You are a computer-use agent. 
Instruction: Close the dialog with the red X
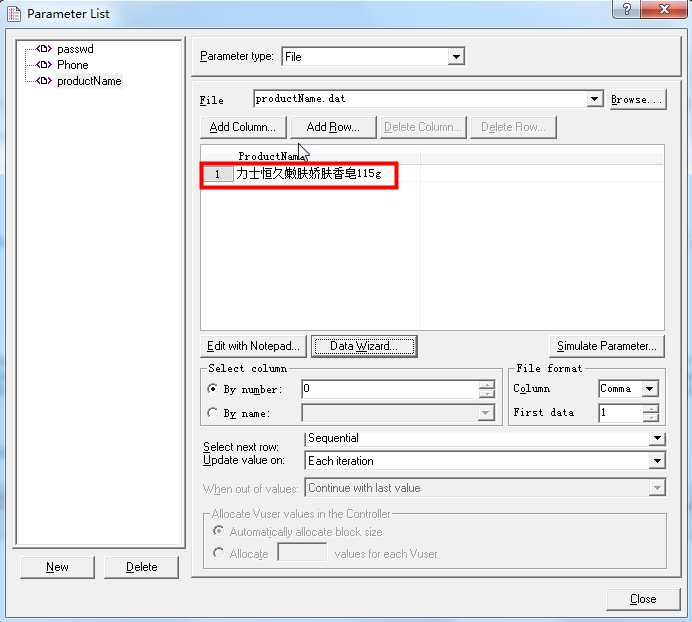click(x=663, y=9)
